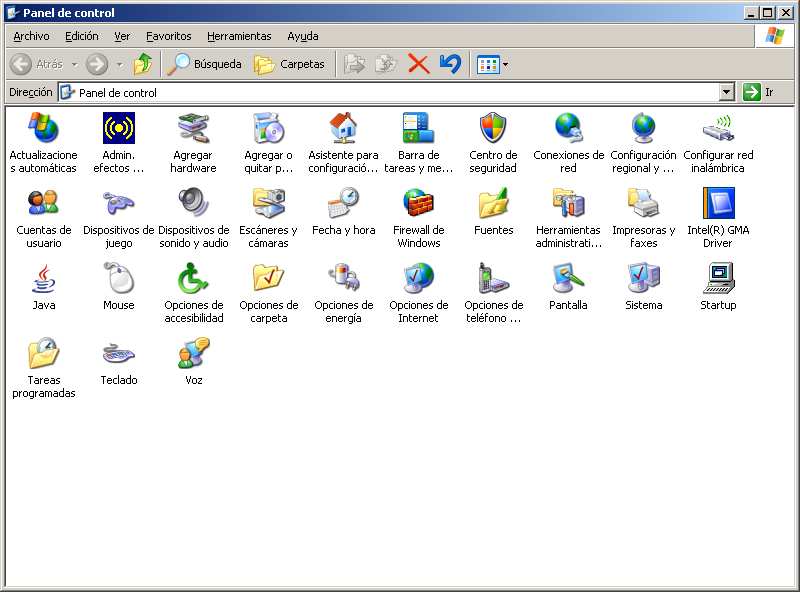
Task: Open Opciones de accesibilidad icon
Action: coord(193,279)
